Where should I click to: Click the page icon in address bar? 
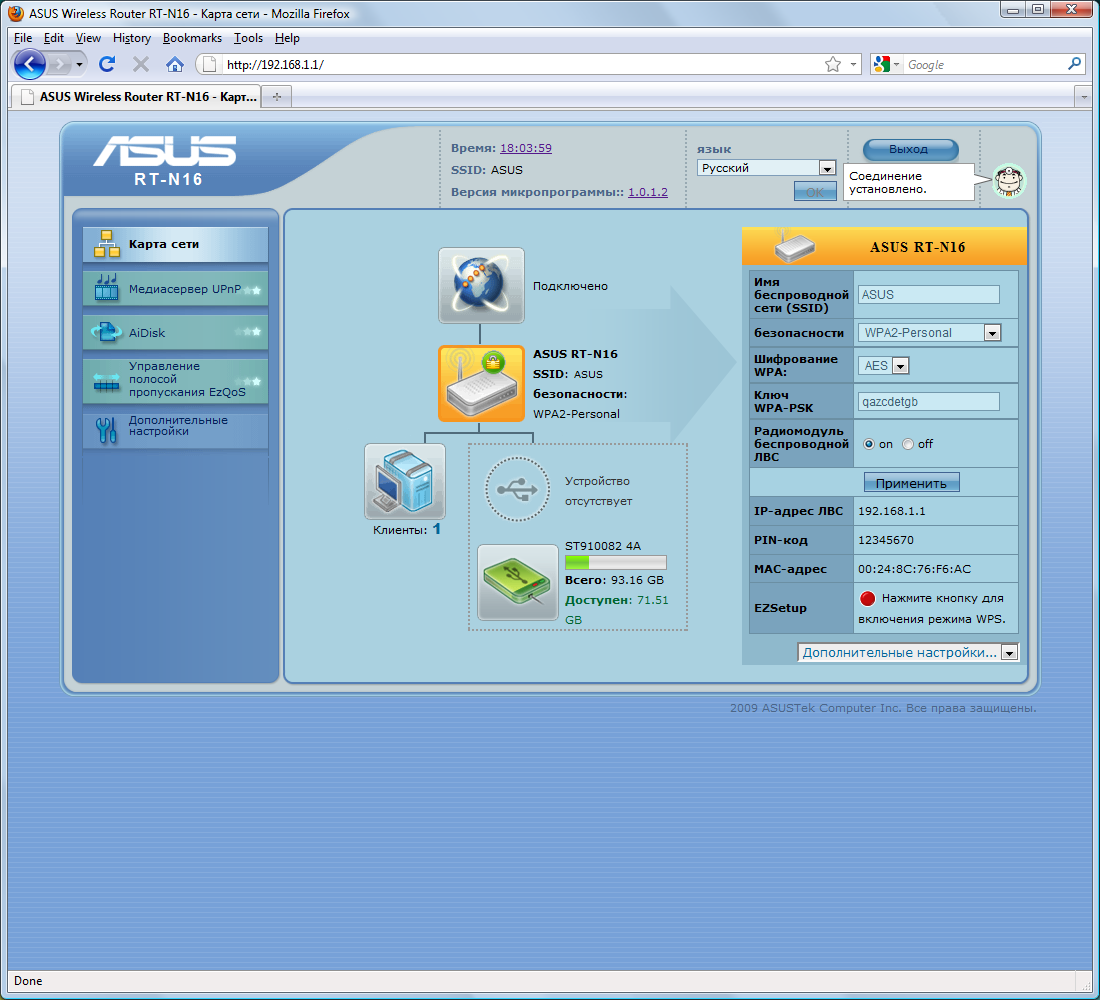[x=209, y=65]
